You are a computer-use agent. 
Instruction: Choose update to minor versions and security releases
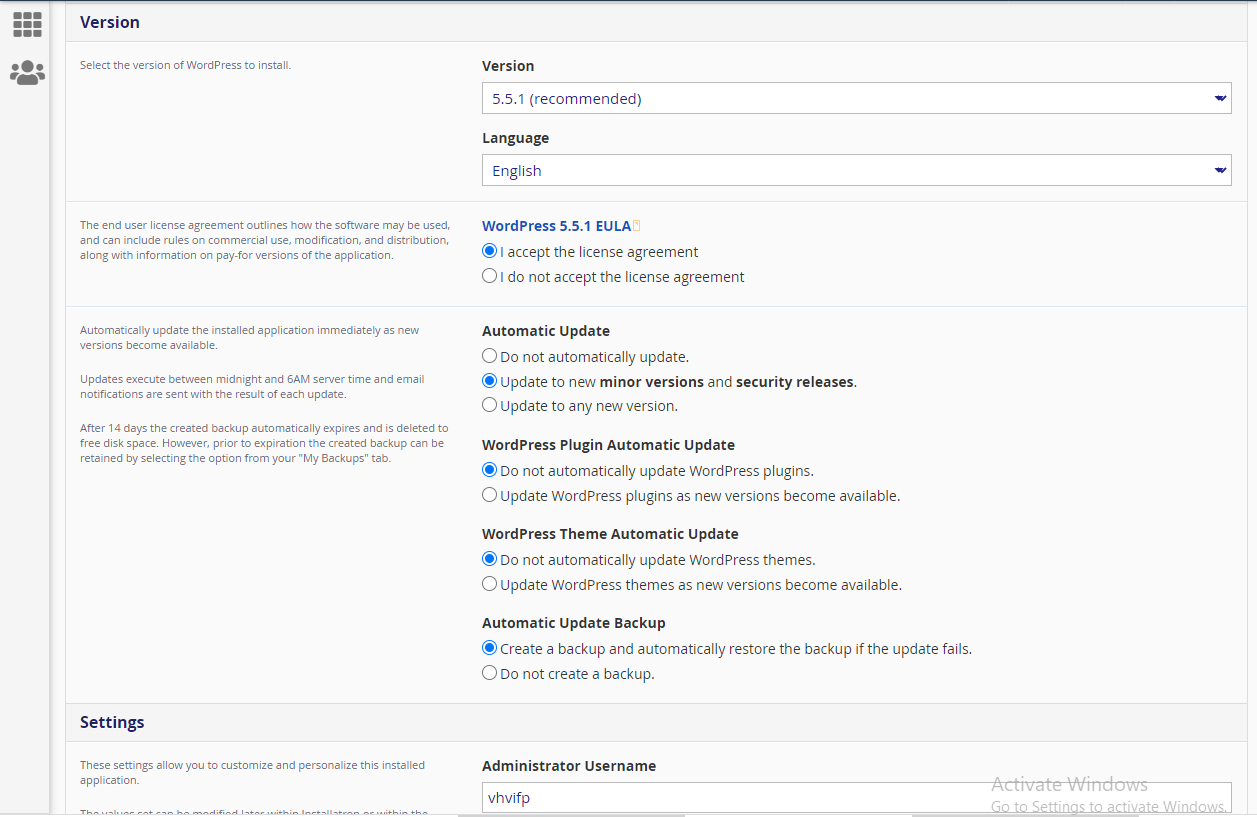click(x=489, y=381)
